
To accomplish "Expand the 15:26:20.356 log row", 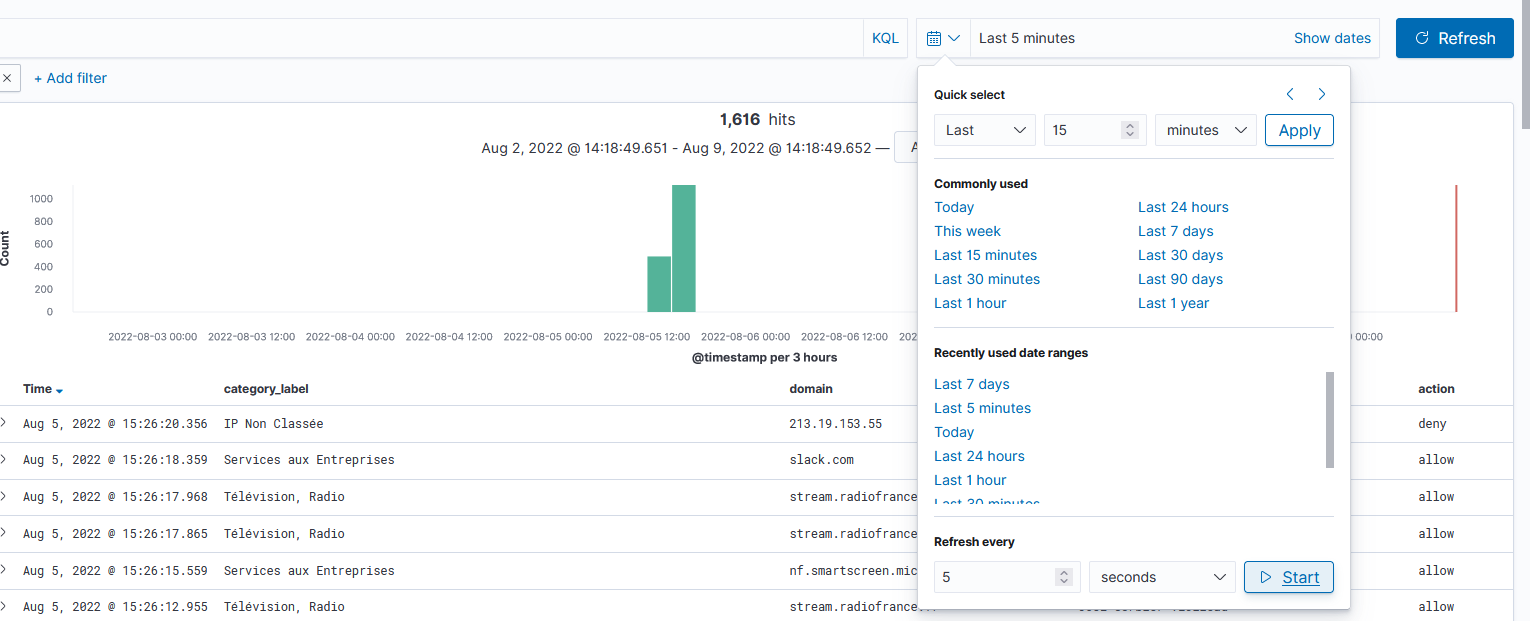I will coord(4,423).
